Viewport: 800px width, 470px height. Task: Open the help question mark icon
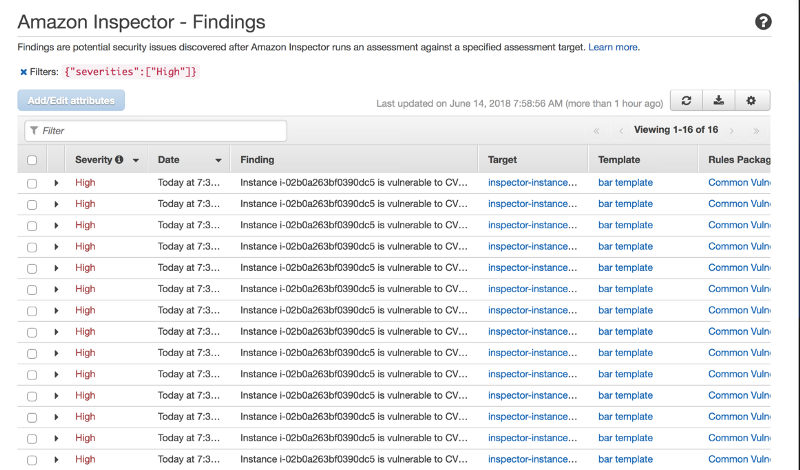pyautogui.click(x=763, y=22)
